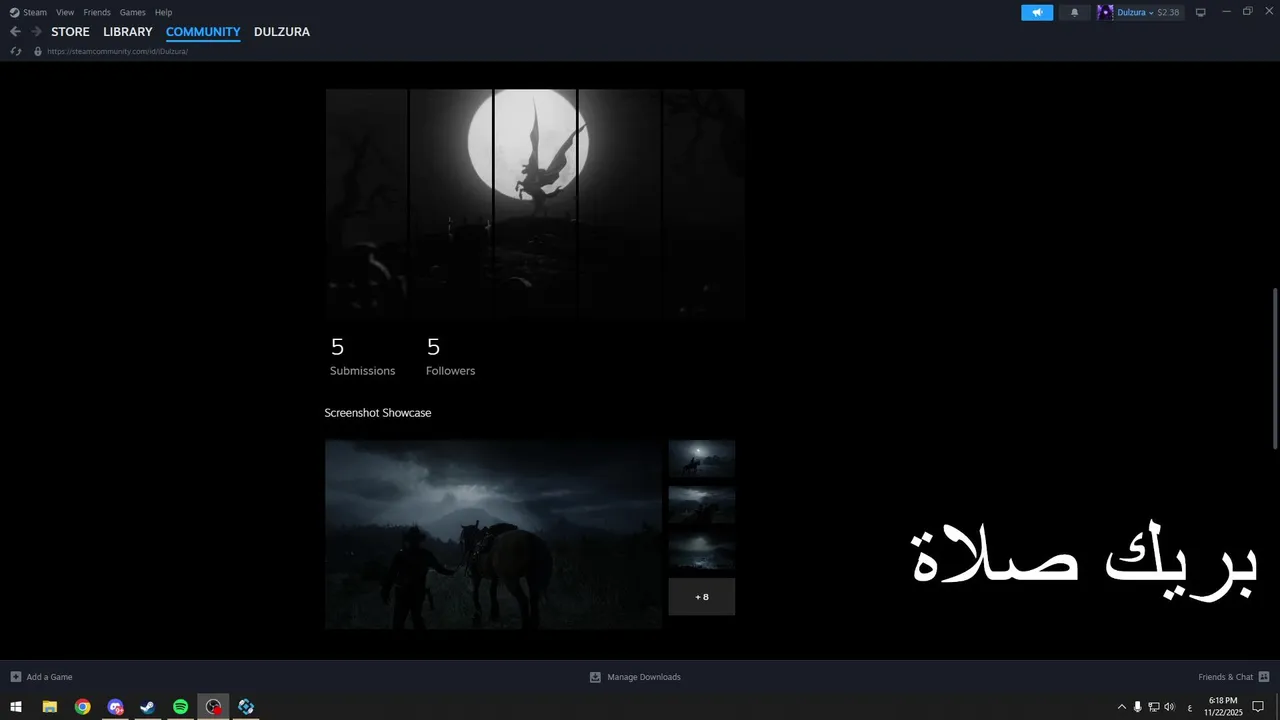The height and width of the screenshot is (720, 1280).
Task: Go forward with the right arrow
Action: click(x=36, y=32)
